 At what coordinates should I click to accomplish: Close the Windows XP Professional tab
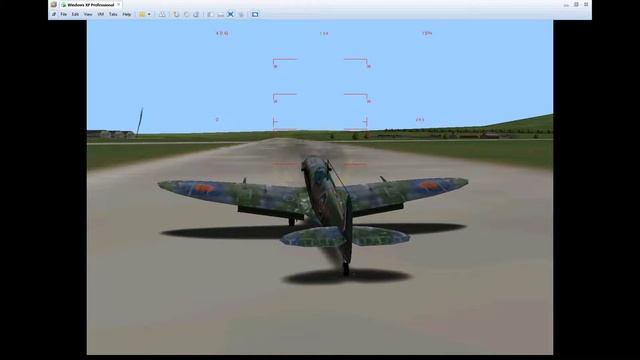click(x=118, y=4)
